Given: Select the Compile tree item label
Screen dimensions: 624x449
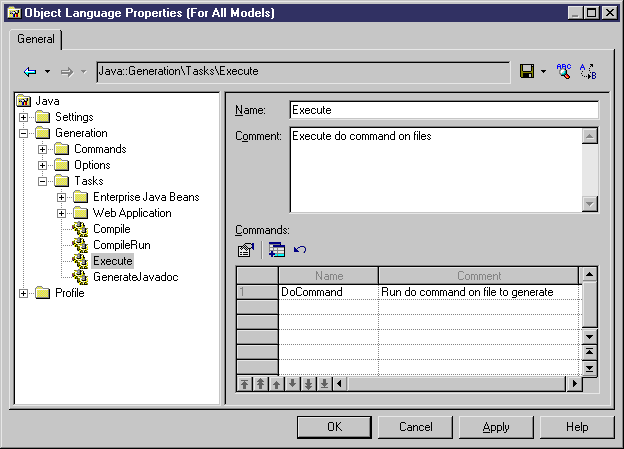Looking at the screenshot, I should 112,229.
